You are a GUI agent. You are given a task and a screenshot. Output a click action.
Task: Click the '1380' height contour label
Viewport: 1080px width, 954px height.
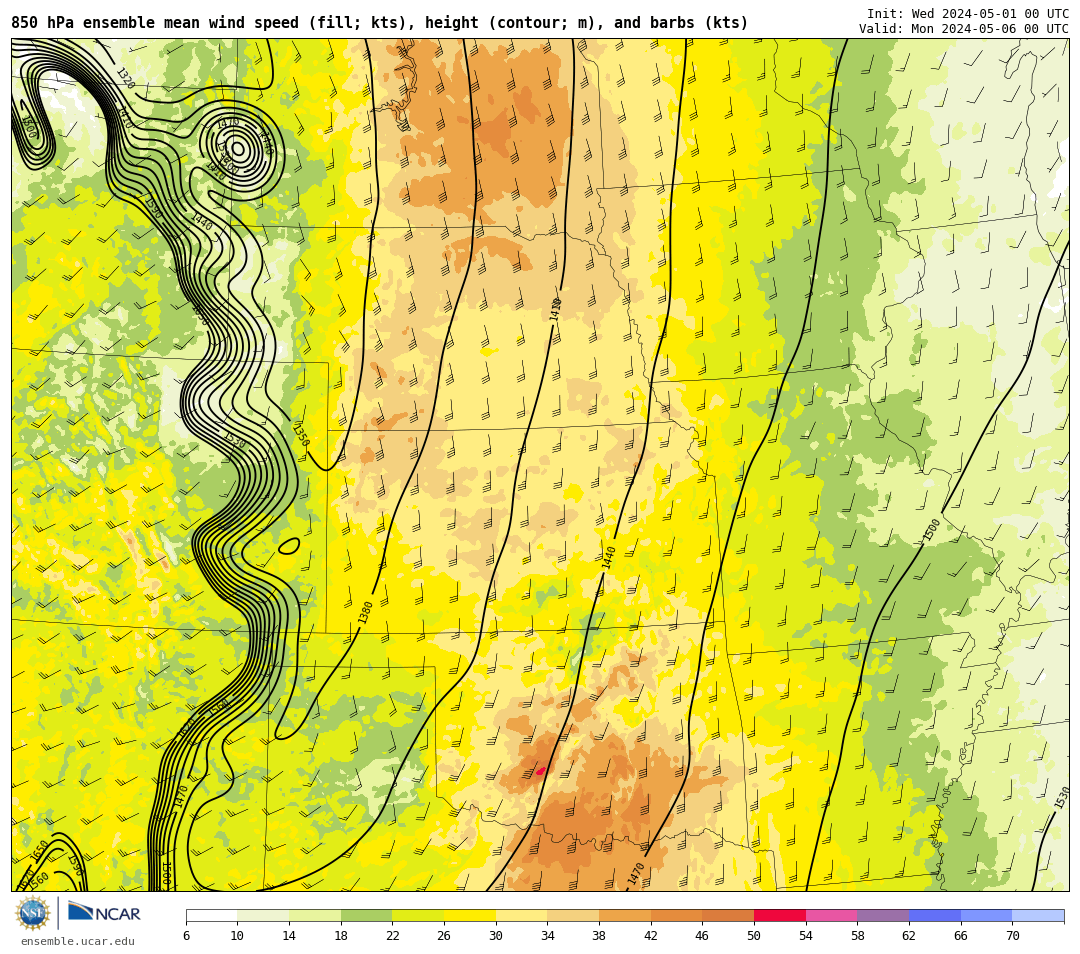pos(365,612)
